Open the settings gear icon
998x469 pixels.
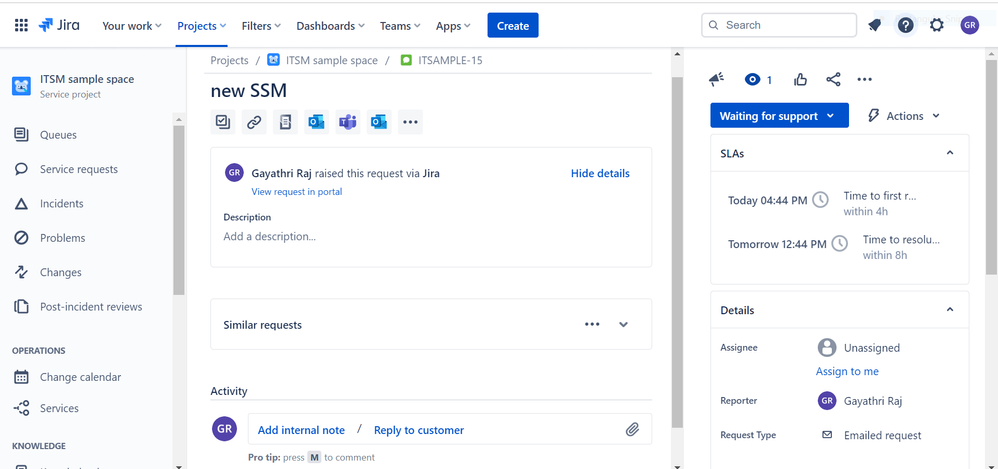pos(937,25)
